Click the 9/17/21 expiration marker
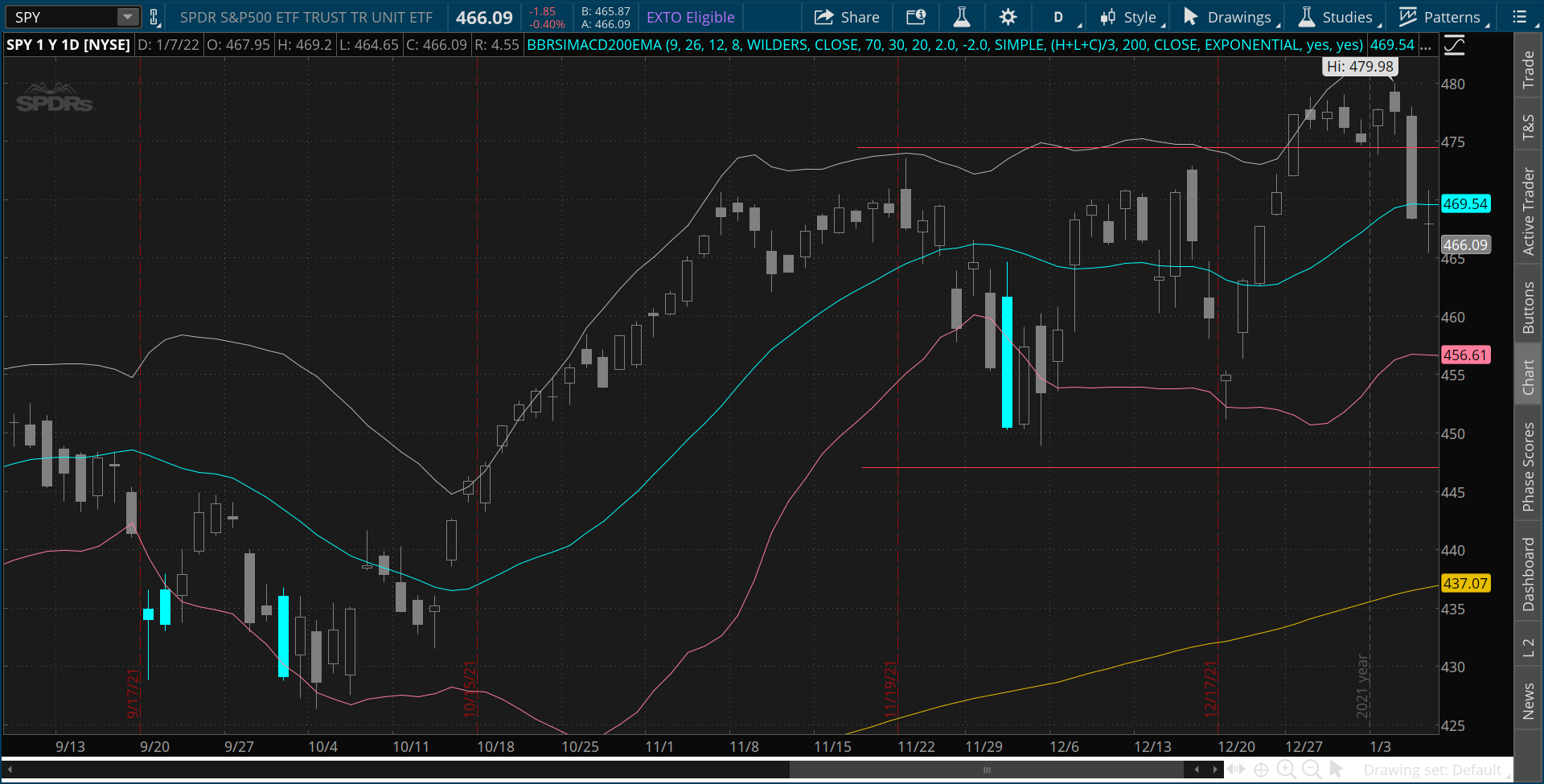The width and height of the screenshot is (1544, 784). tap(133, 692)
